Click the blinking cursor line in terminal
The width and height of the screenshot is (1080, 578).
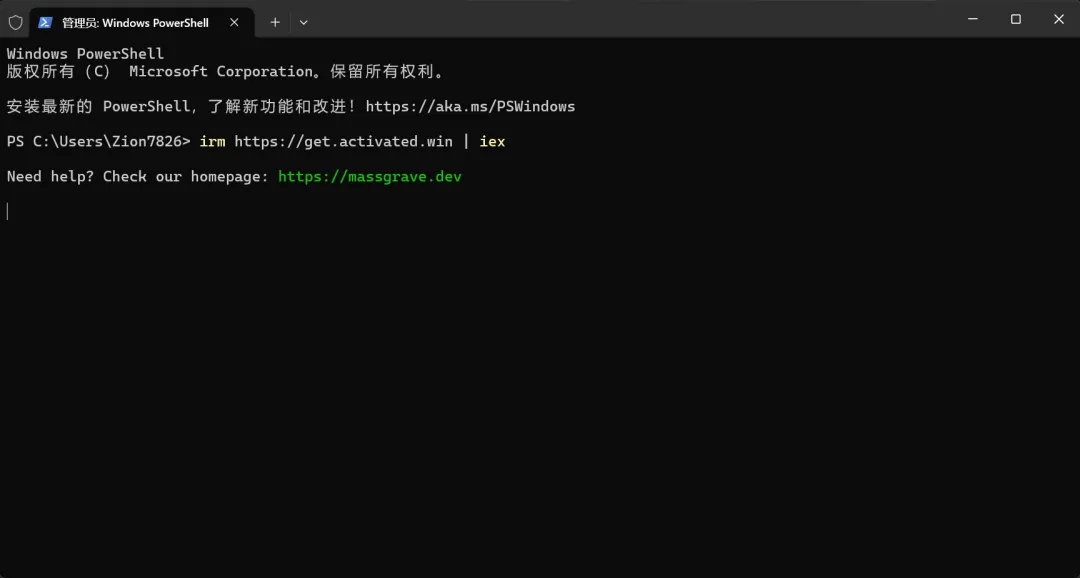(x=8, y=211)
